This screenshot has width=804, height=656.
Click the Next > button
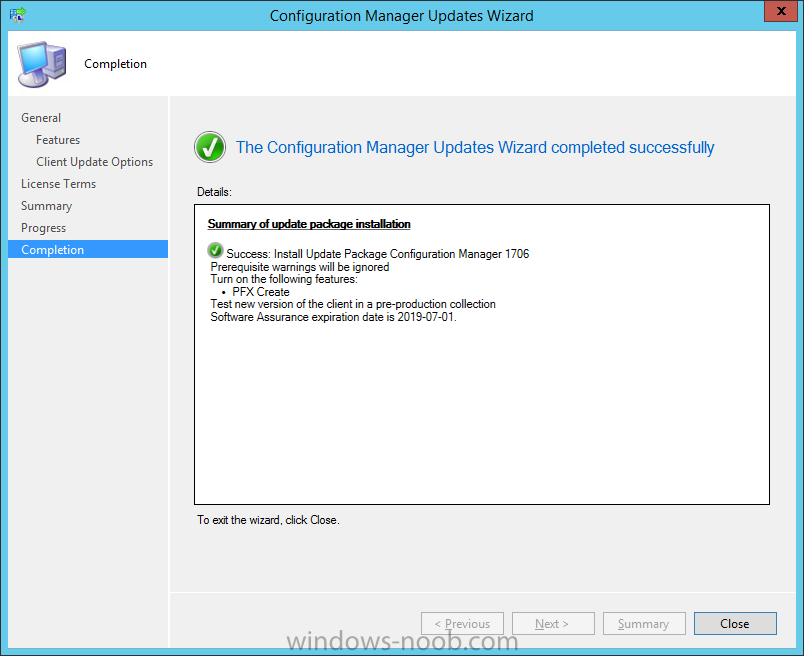coord(553,624)
